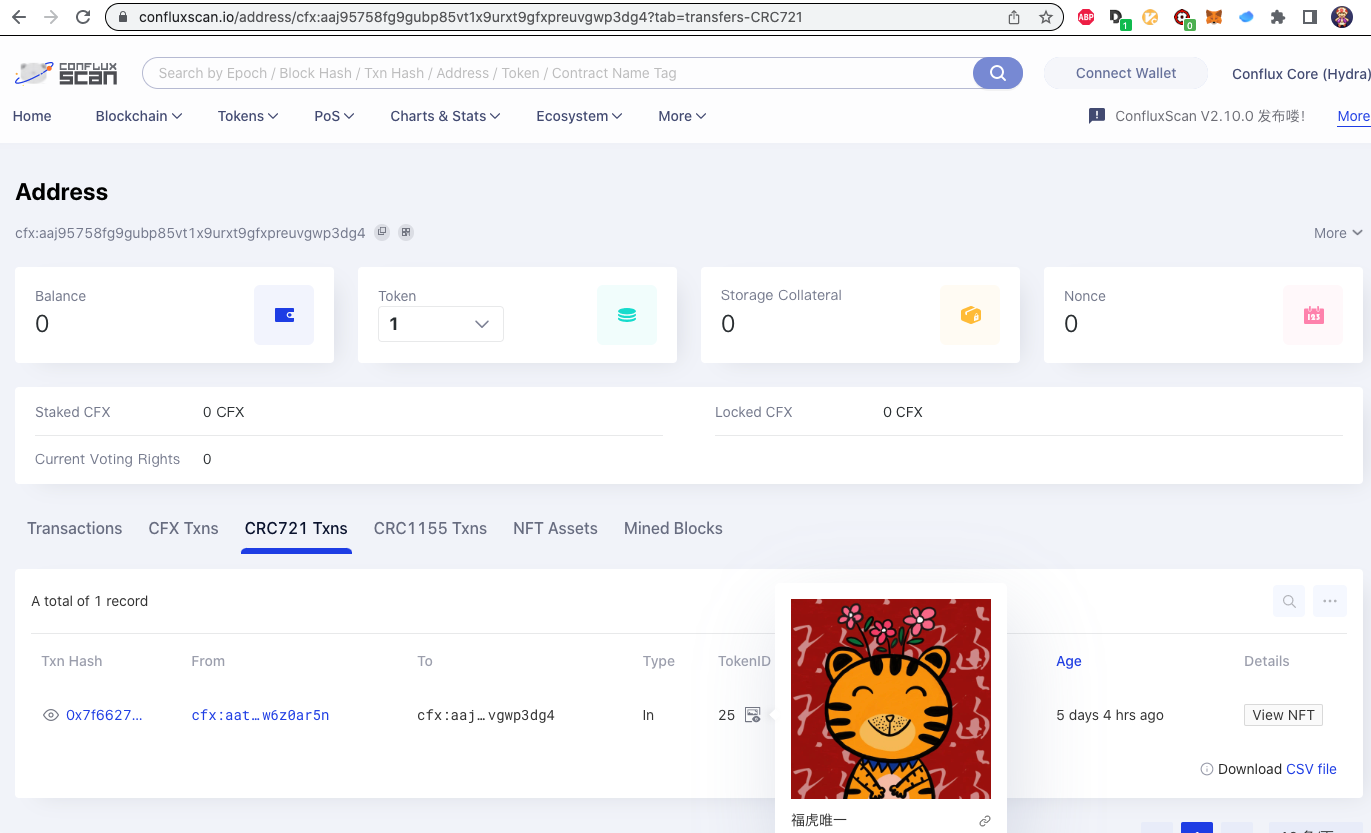Open the Token count dropdown
This screenshot has height=833, width=1371.
point(441,324)
